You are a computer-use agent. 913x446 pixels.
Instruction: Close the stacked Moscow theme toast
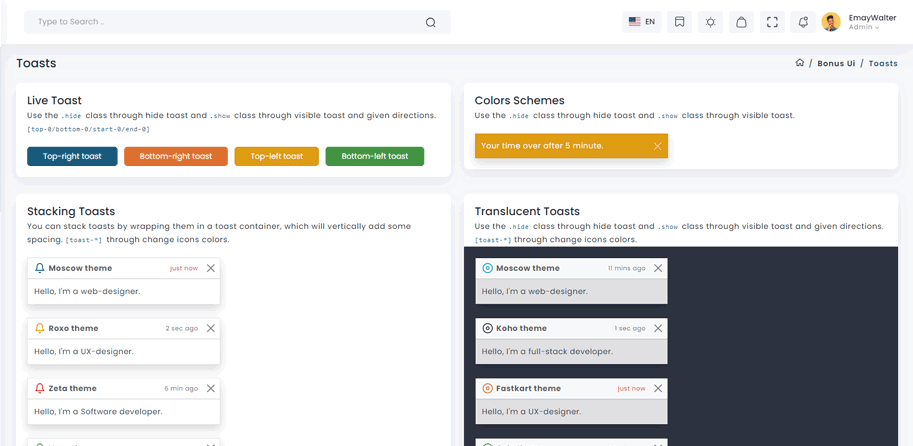[210, 268]
